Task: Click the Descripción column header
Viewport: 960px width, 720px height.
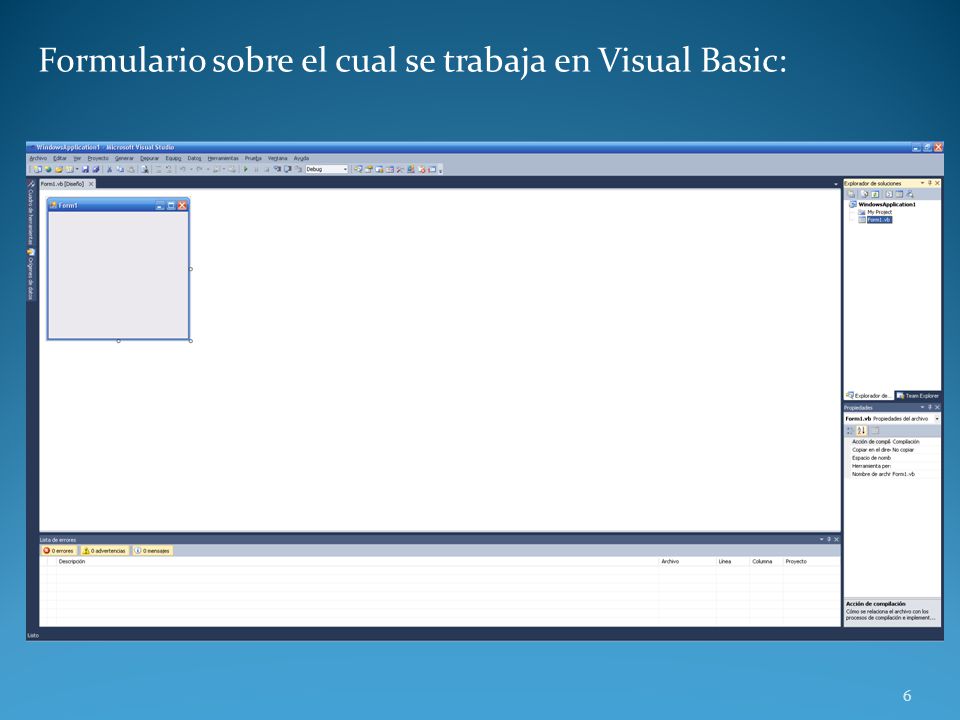Action: [358, 561]
